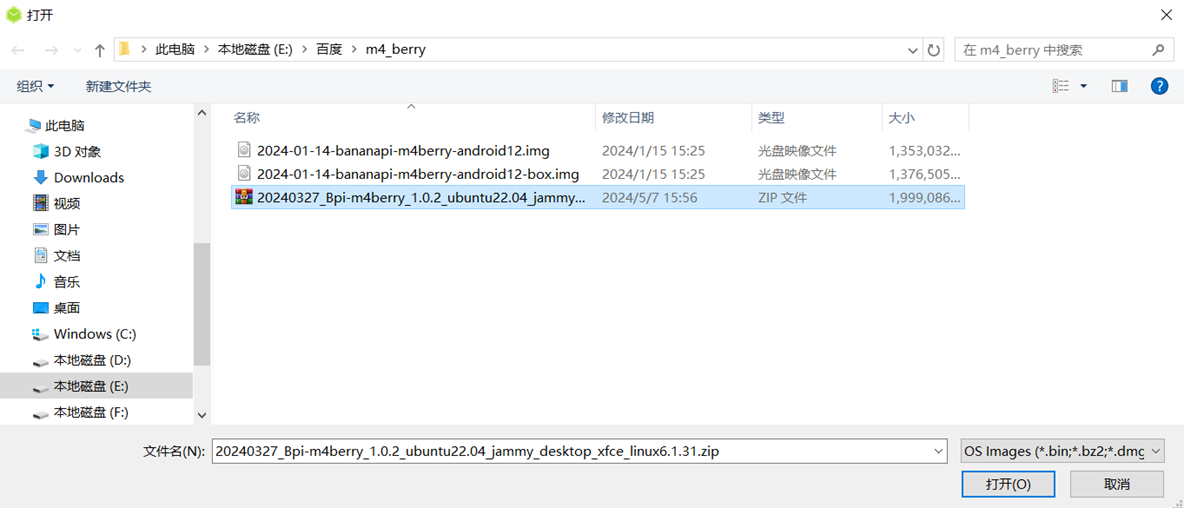Click size 1,353,032 cell
This screenshot has width=1184, height=508.
(925, 150)
